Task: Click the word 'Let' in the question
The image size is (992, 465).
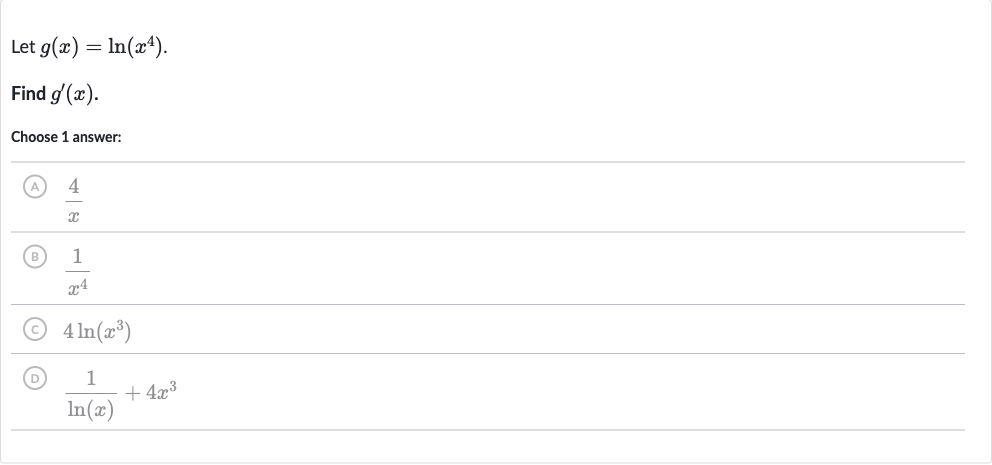Action: coord(23,47)
